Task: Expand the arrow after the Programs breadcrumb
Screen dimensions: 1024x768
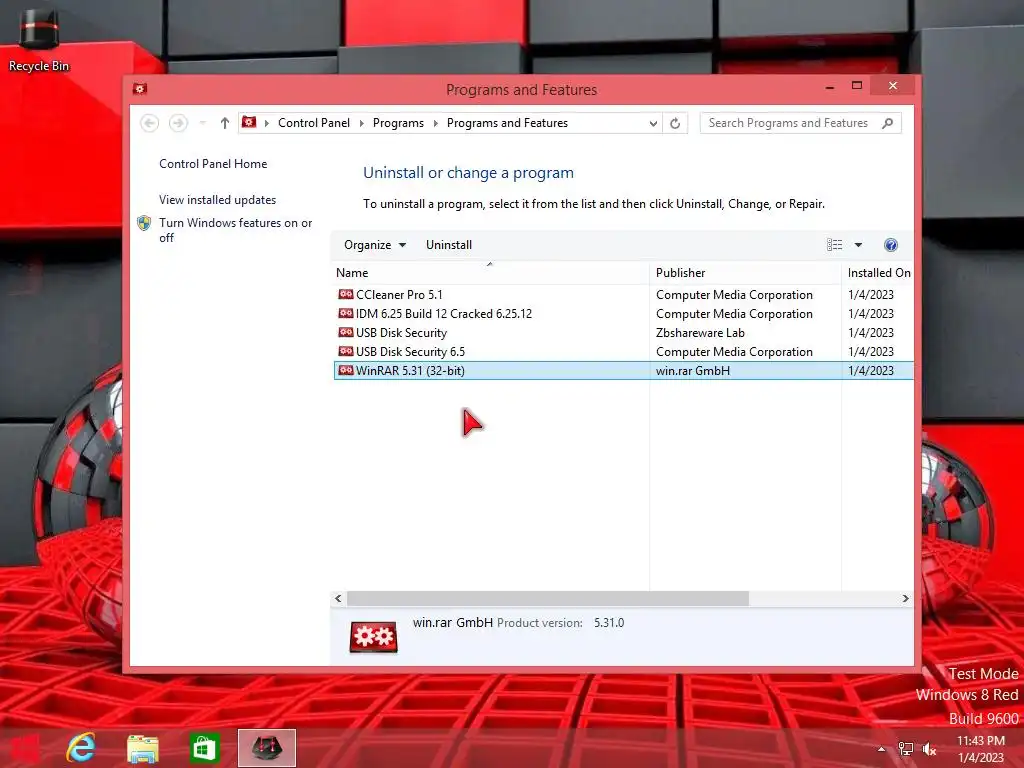Action: 436,123
